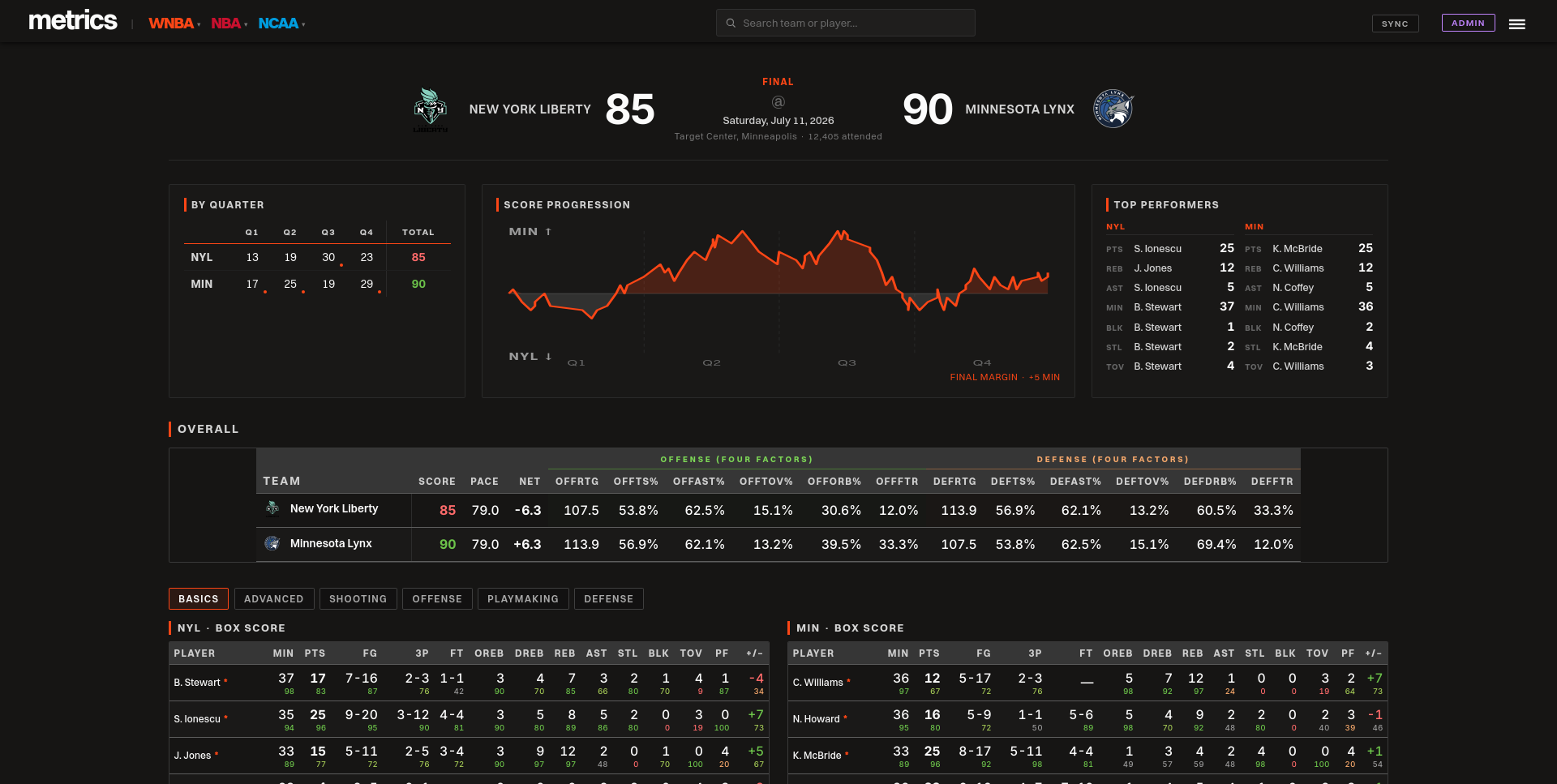This screenshot has width=1557, height=784.
Task: Click the FINAL MARGIN +5 MIN label
Action: (1005, 378)
